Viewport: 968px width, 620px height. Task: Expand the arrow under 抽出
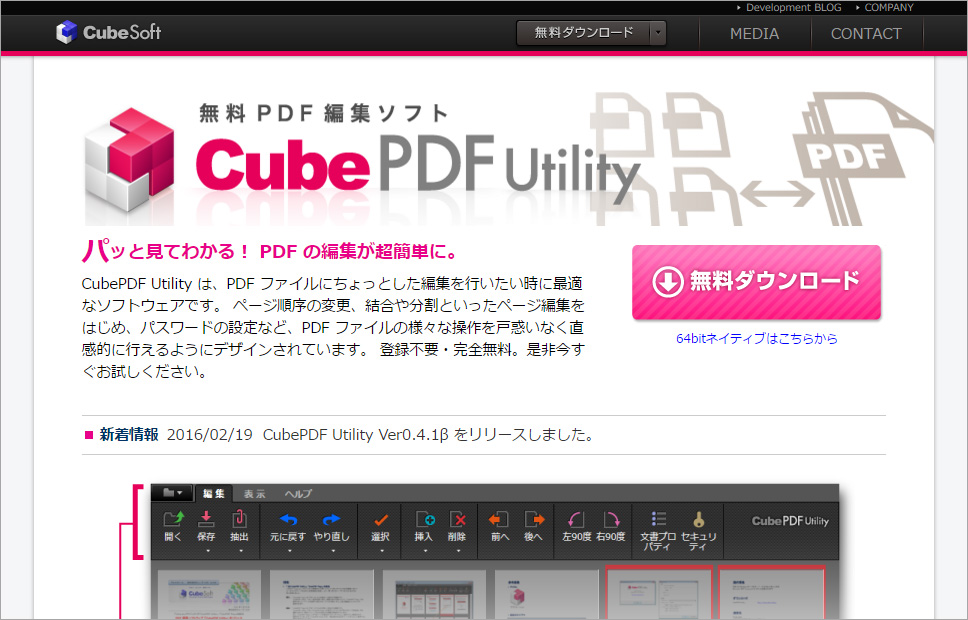241,550
